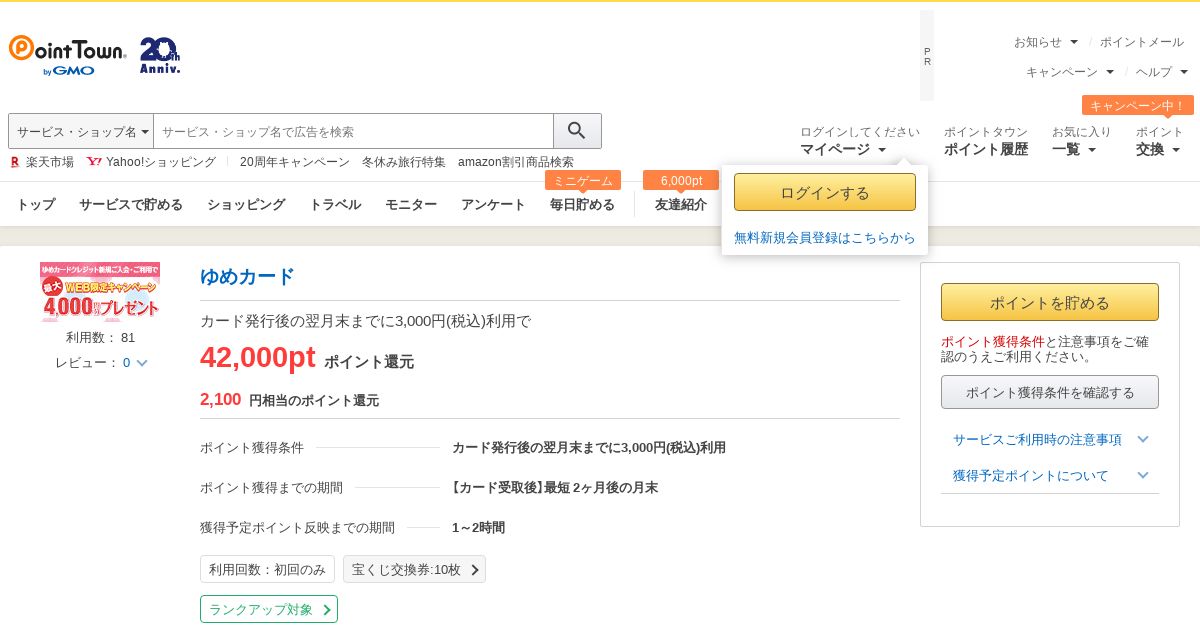Image resolution: width=1200 pixels, height=630 pixels.
Task: Open the サービスで貯める tab
Action: [131, 204]
